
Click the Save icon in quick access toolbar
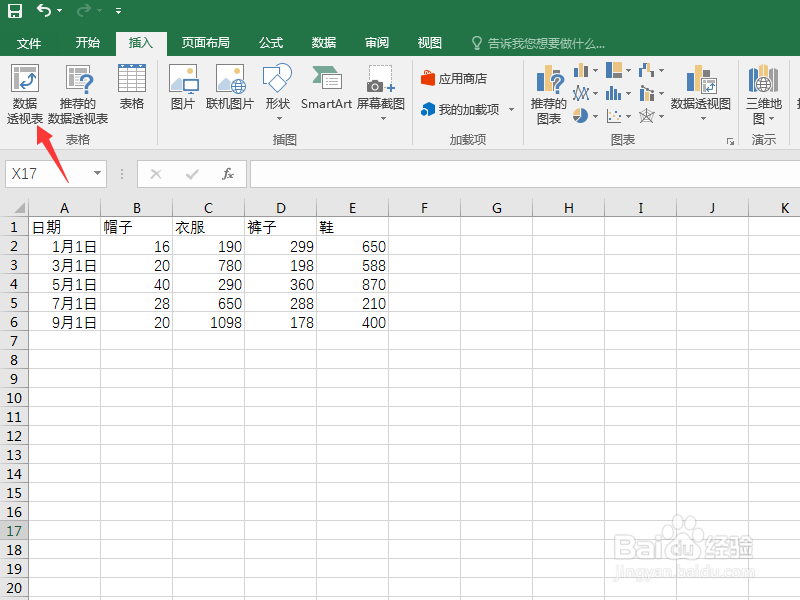[x=15, y=11]
